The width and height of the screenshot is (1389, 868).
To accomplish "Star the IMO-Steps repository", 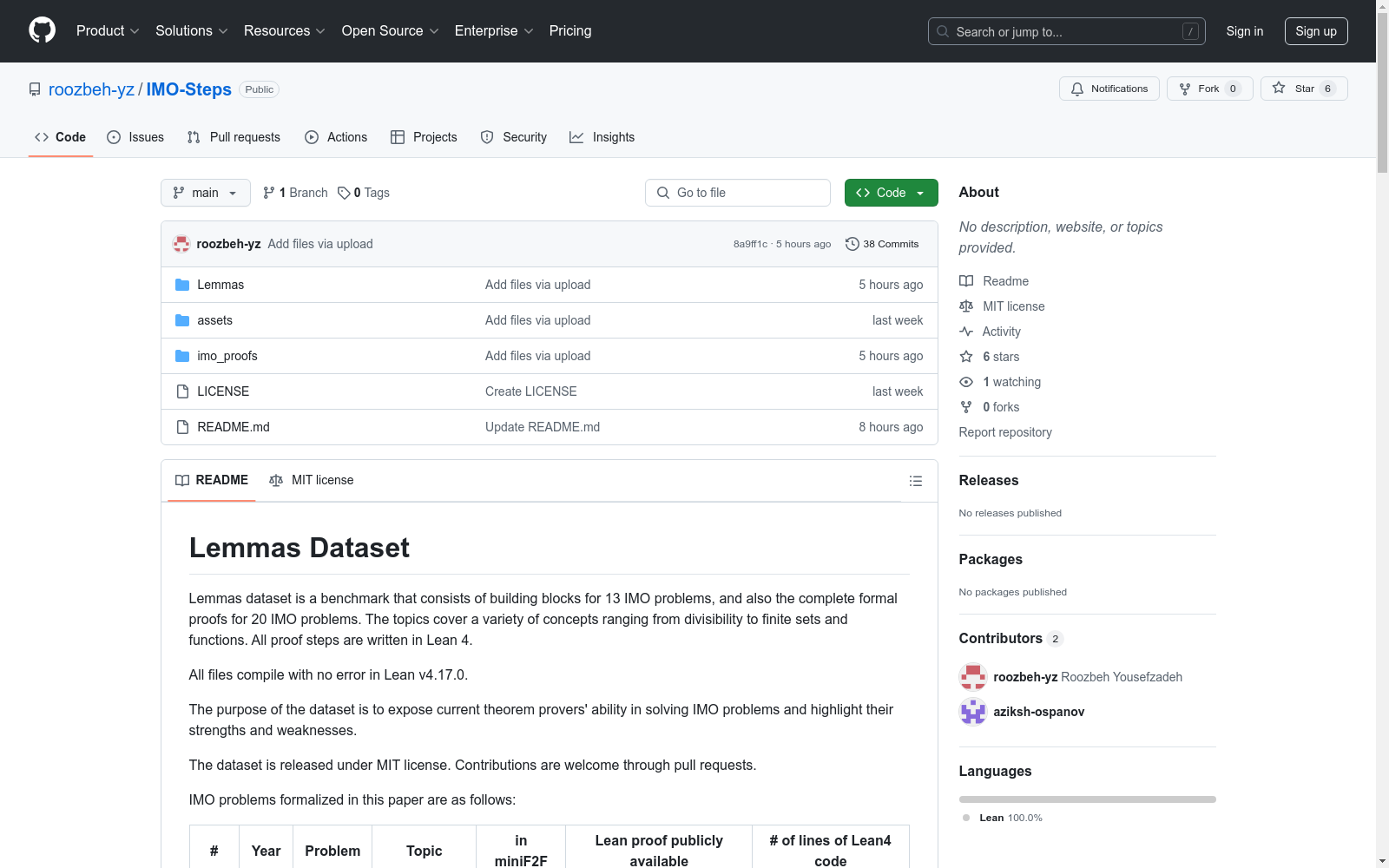I will coord(1304,89).
